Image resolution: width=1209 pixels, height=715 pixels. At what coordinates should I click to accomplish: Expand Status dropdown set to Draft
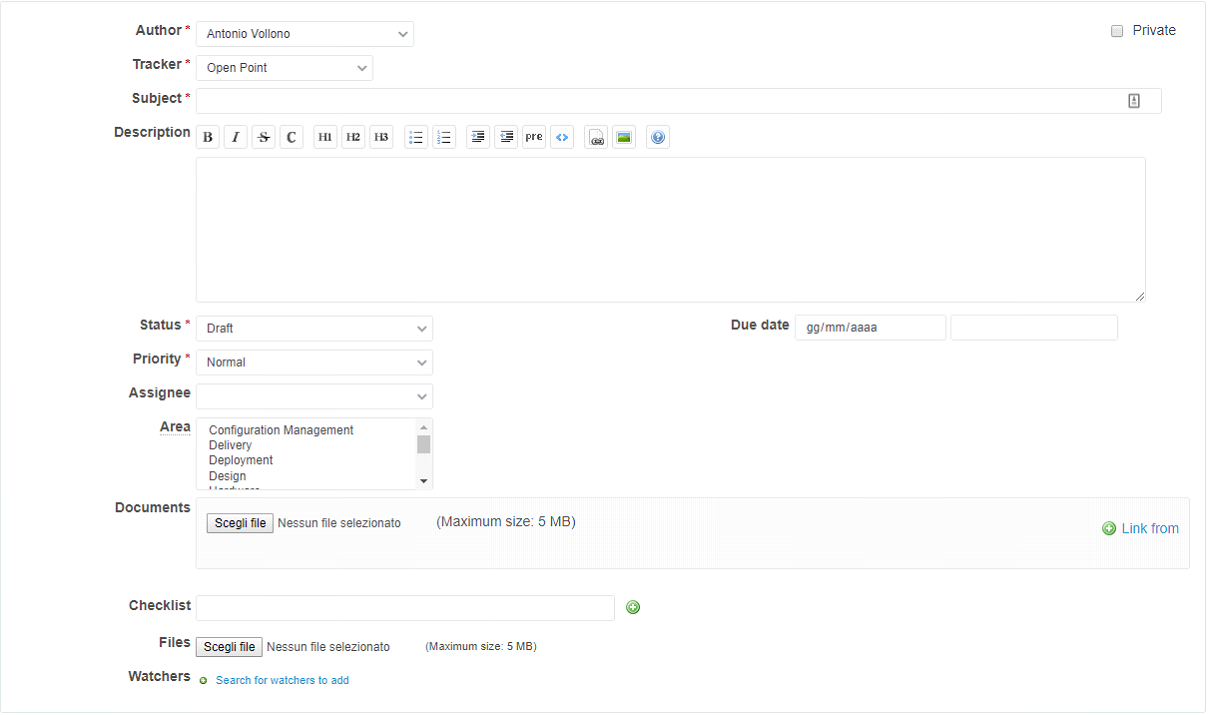pyautogui.click(x=314, y=328)
